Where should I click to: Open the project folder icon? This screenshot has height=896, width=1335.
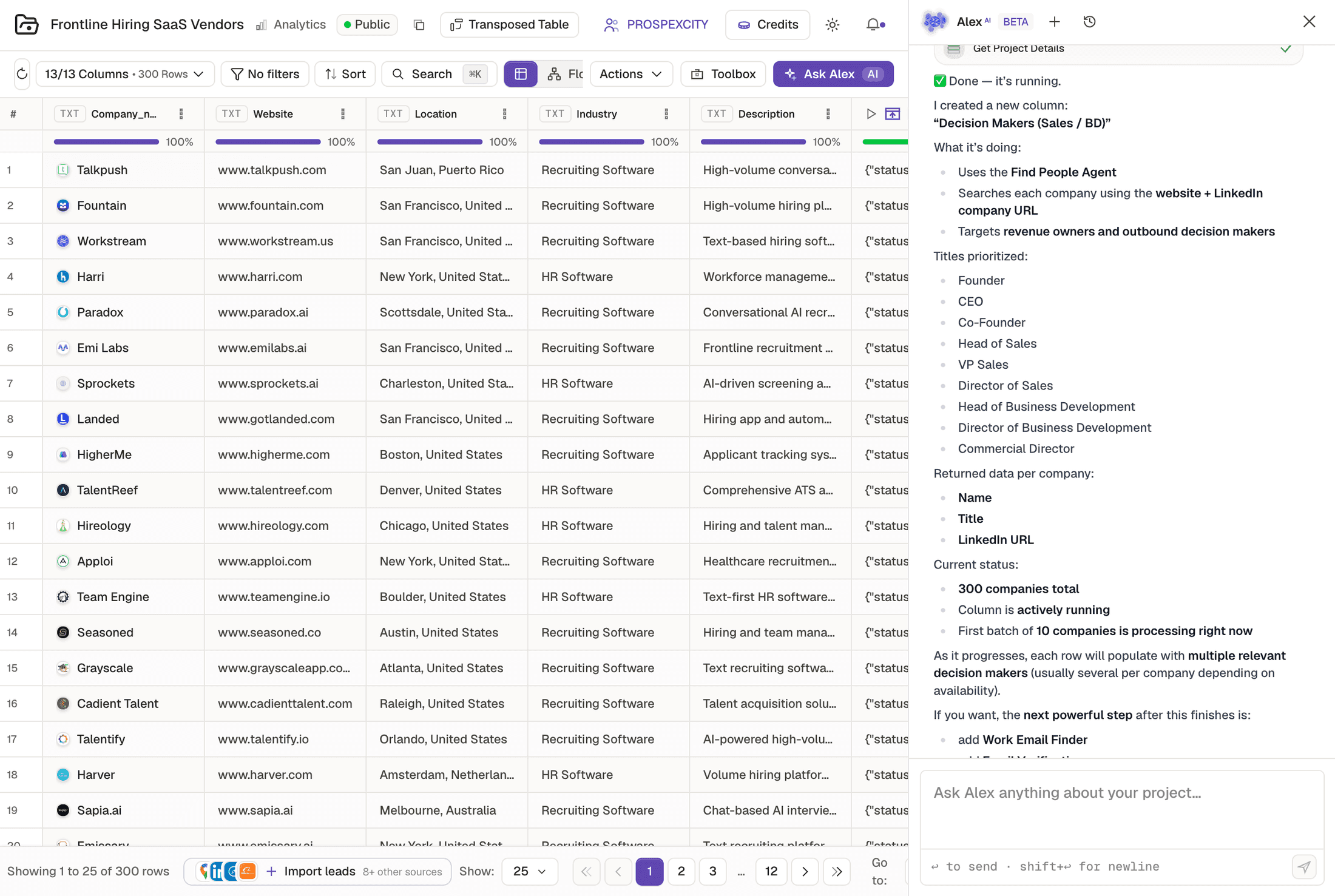coord(26,25)
